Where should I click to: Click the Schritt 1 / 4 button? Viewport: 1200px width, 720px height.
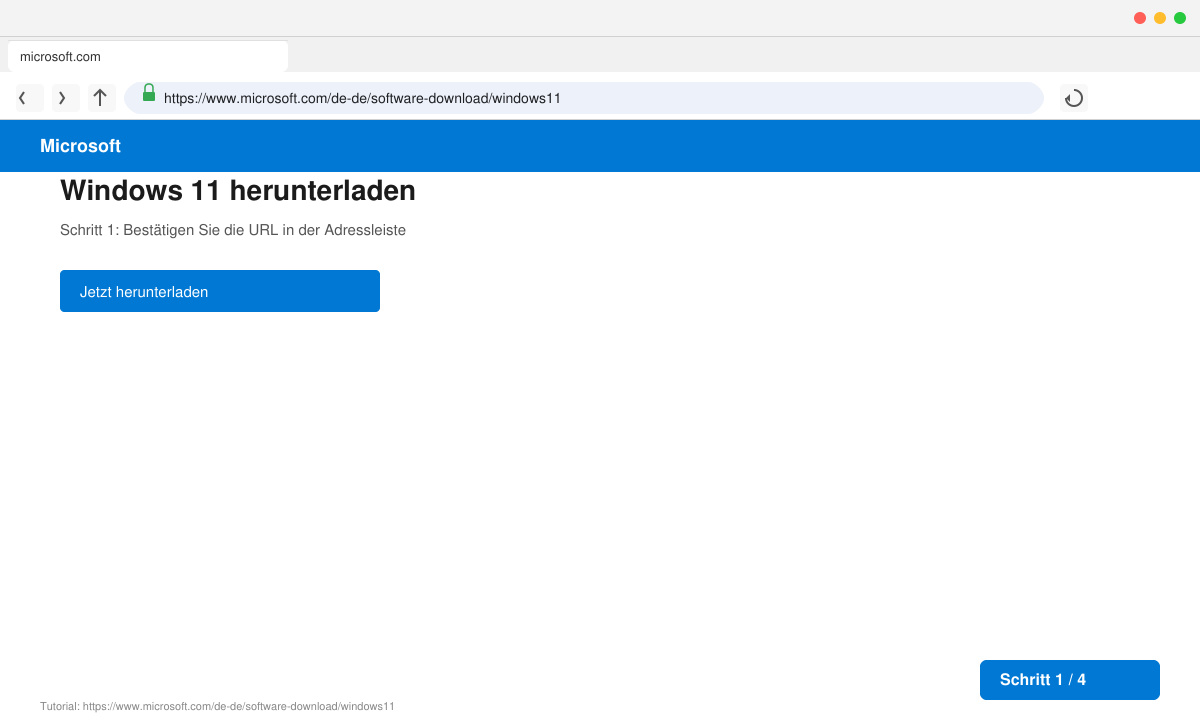tap(1070, 680)
